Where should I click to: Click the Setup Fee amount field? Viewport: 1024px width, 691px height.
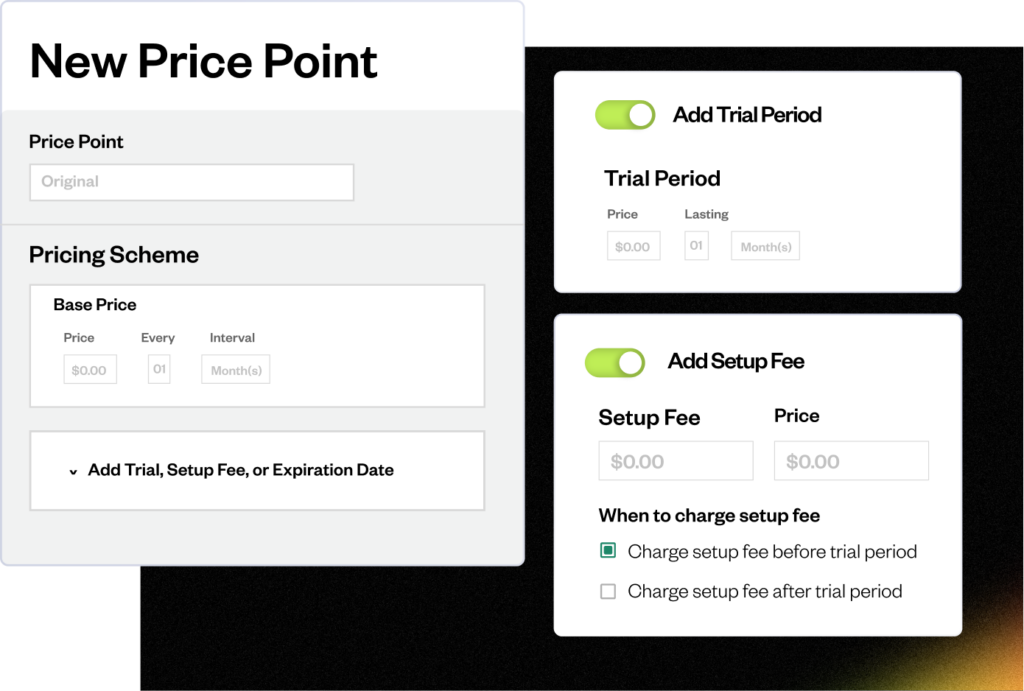(675, 461)
